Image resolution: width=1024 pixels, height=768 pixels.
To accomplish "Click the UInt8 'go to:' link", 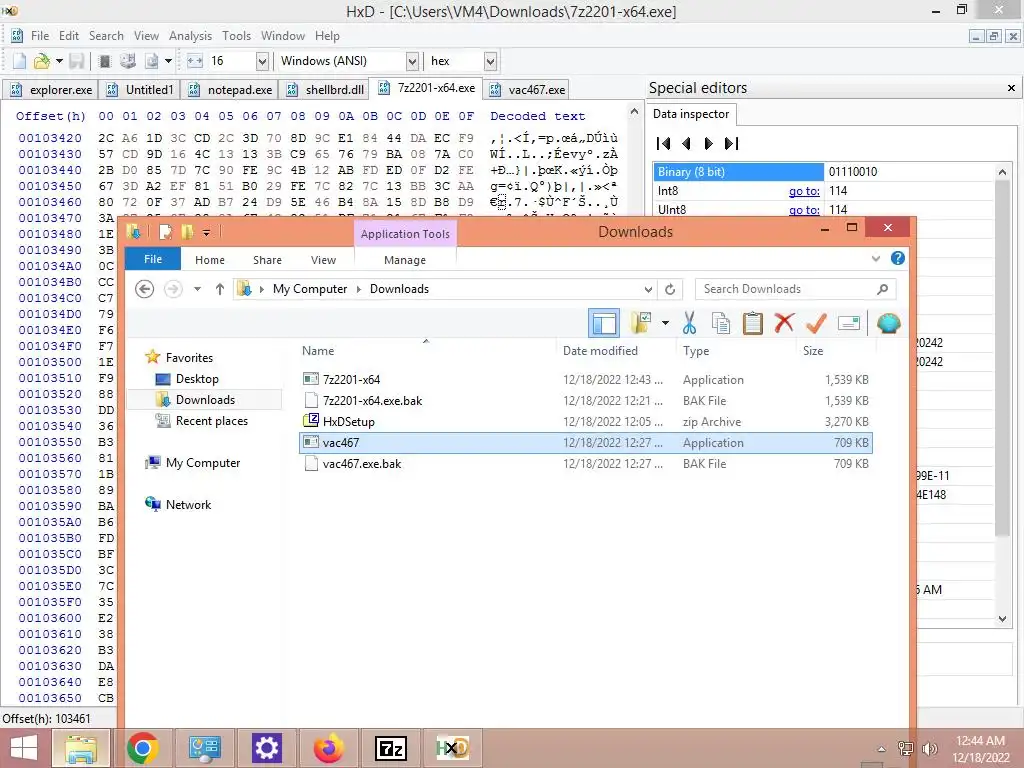I will coord(804,210).
